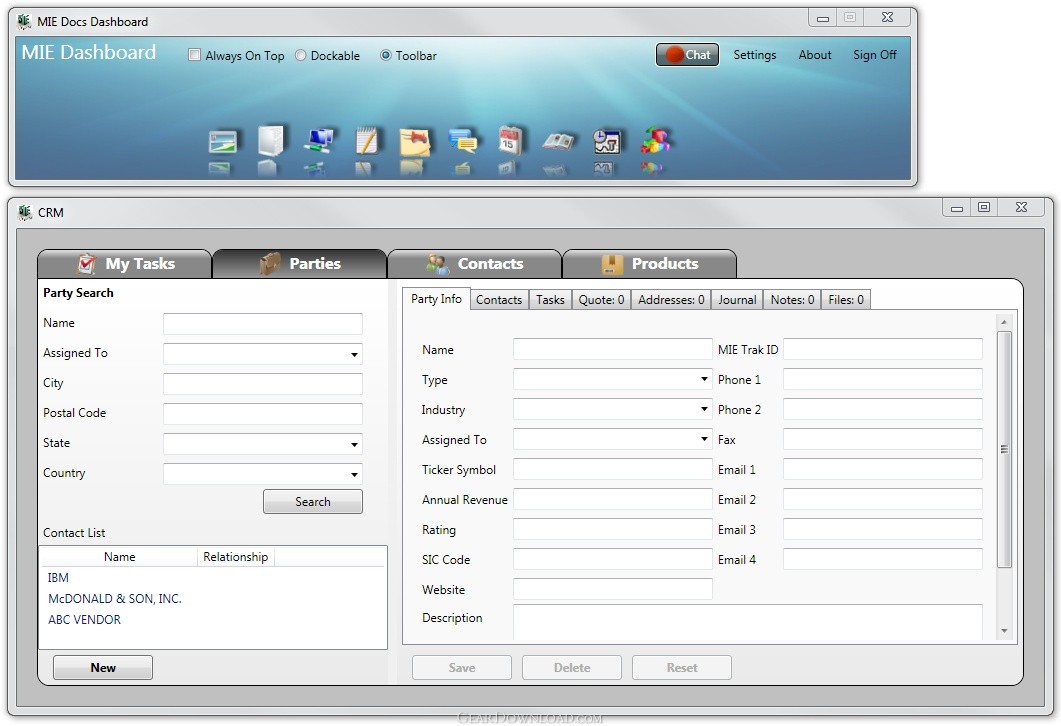The height and width of the screenshot is (726, 1061).
Task: Open the picture viewer icon in dashboard toolbar
Action: tap(223, 141)
